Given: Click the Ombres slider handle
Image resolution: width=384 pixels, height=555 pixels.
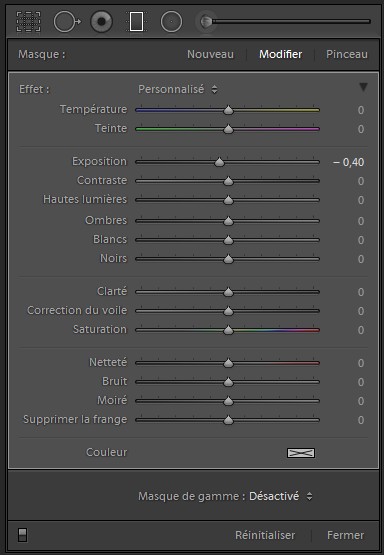Looking at the screenshot, I should pos(229,221).
